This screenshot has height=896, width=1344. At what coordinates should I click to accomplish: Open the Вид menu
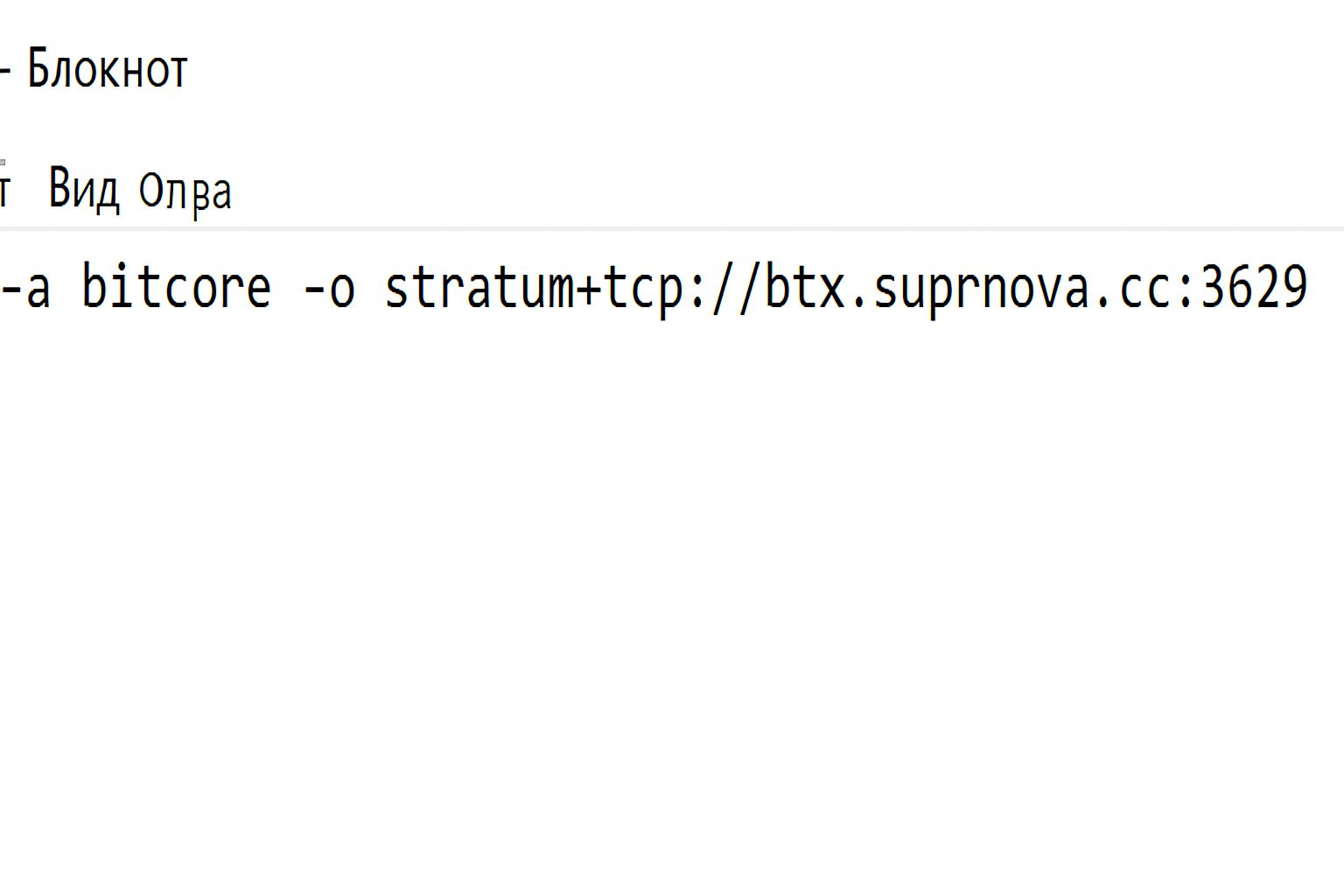83,188
